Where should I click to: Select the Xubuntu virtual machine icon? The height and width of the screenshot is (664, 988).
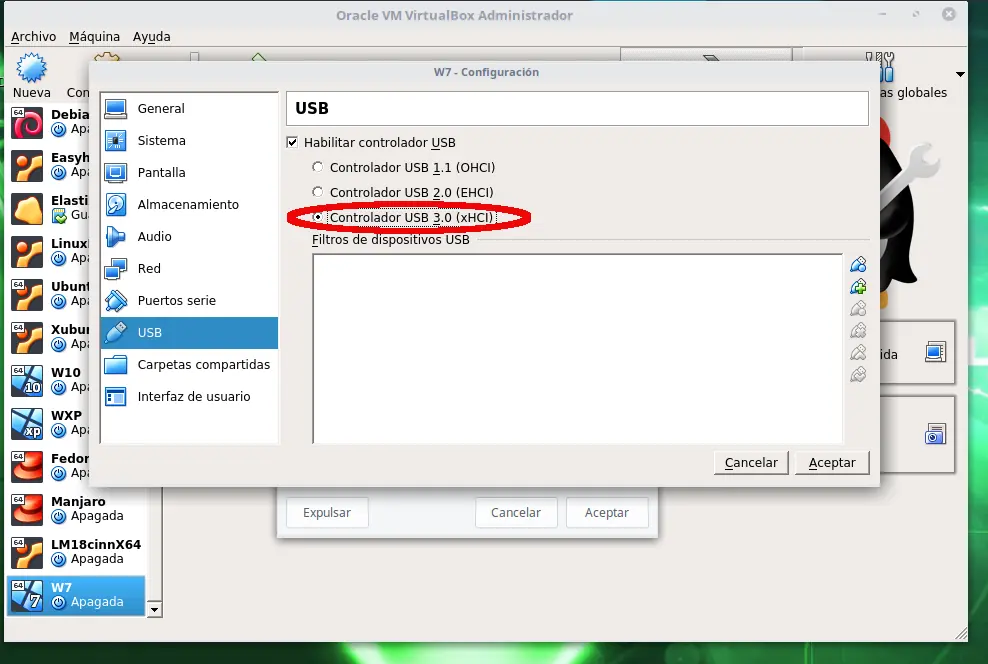[27, 338]
